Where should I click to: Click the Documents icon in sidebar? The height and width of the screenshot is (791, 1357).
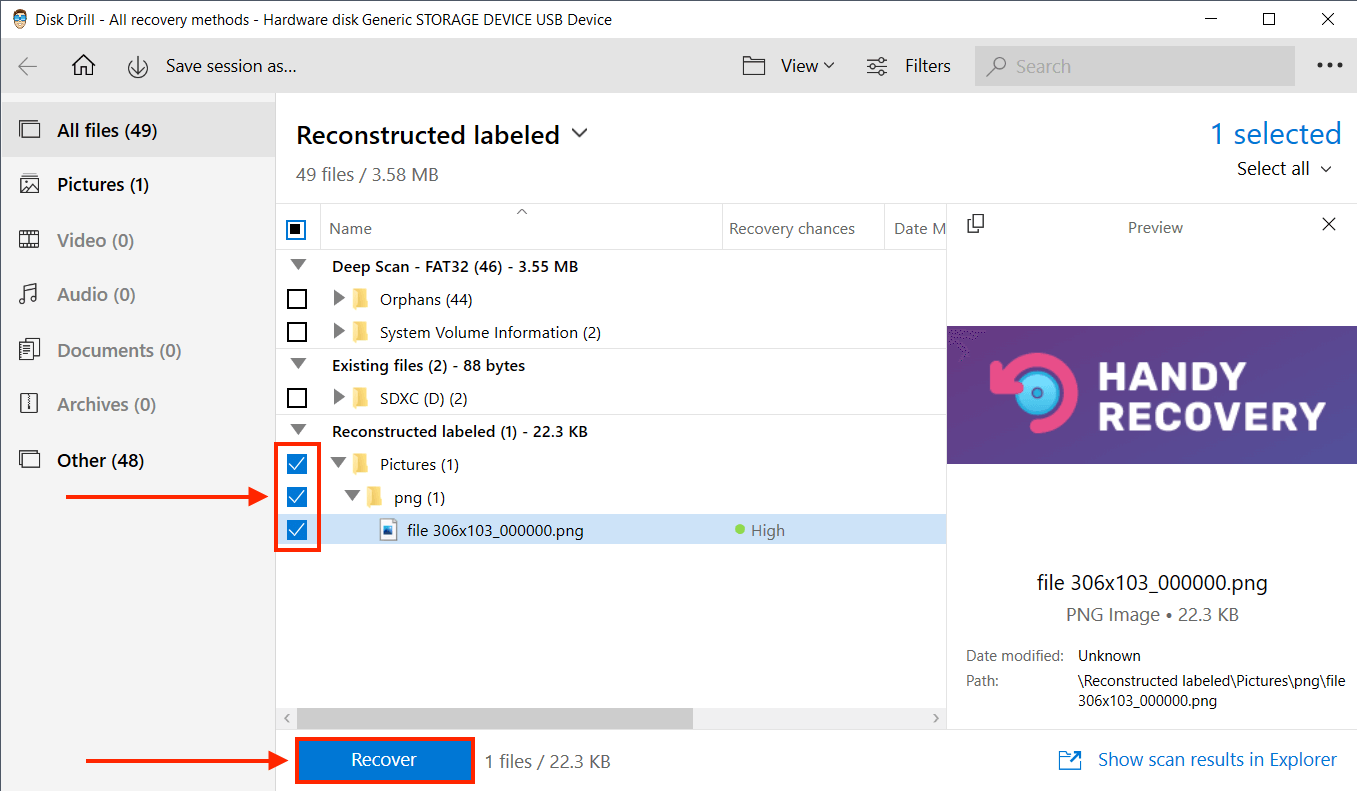click(30, 350)
